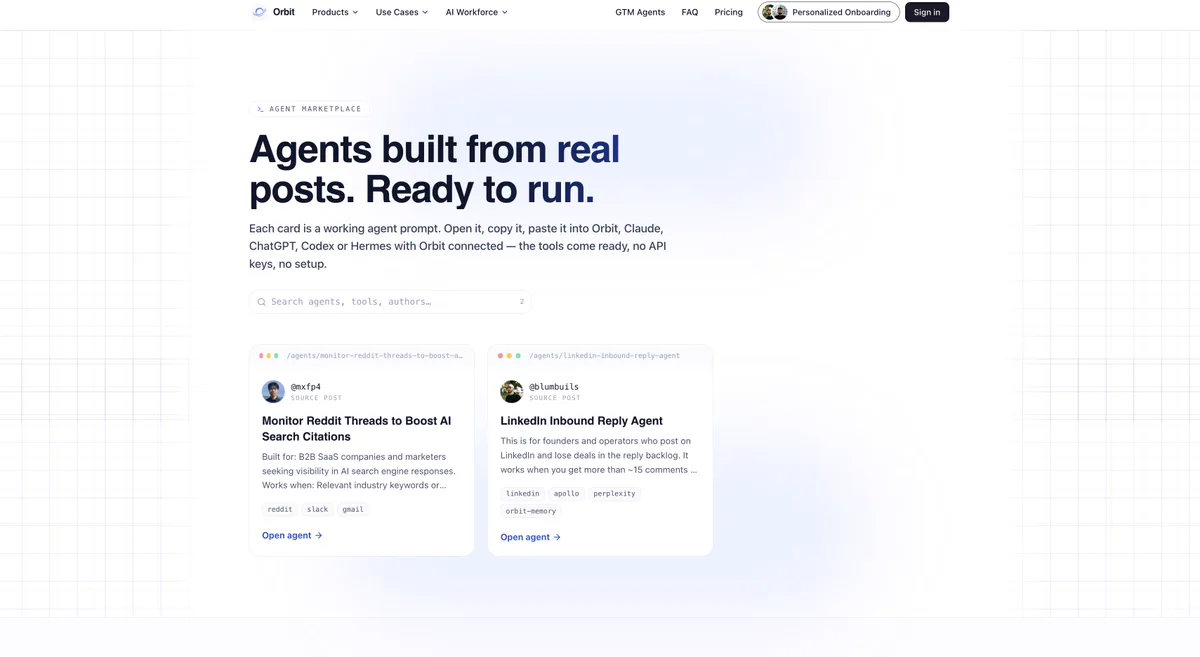Screen dimensions: 1200x657
Task: Click the Use Cases chevron arrow
Action: click(x=425, y=12)
